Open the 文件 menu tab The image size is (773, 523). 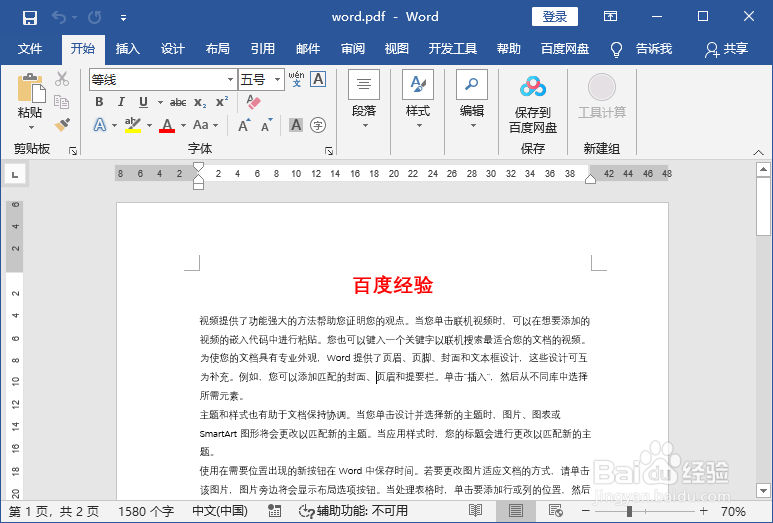30,49
